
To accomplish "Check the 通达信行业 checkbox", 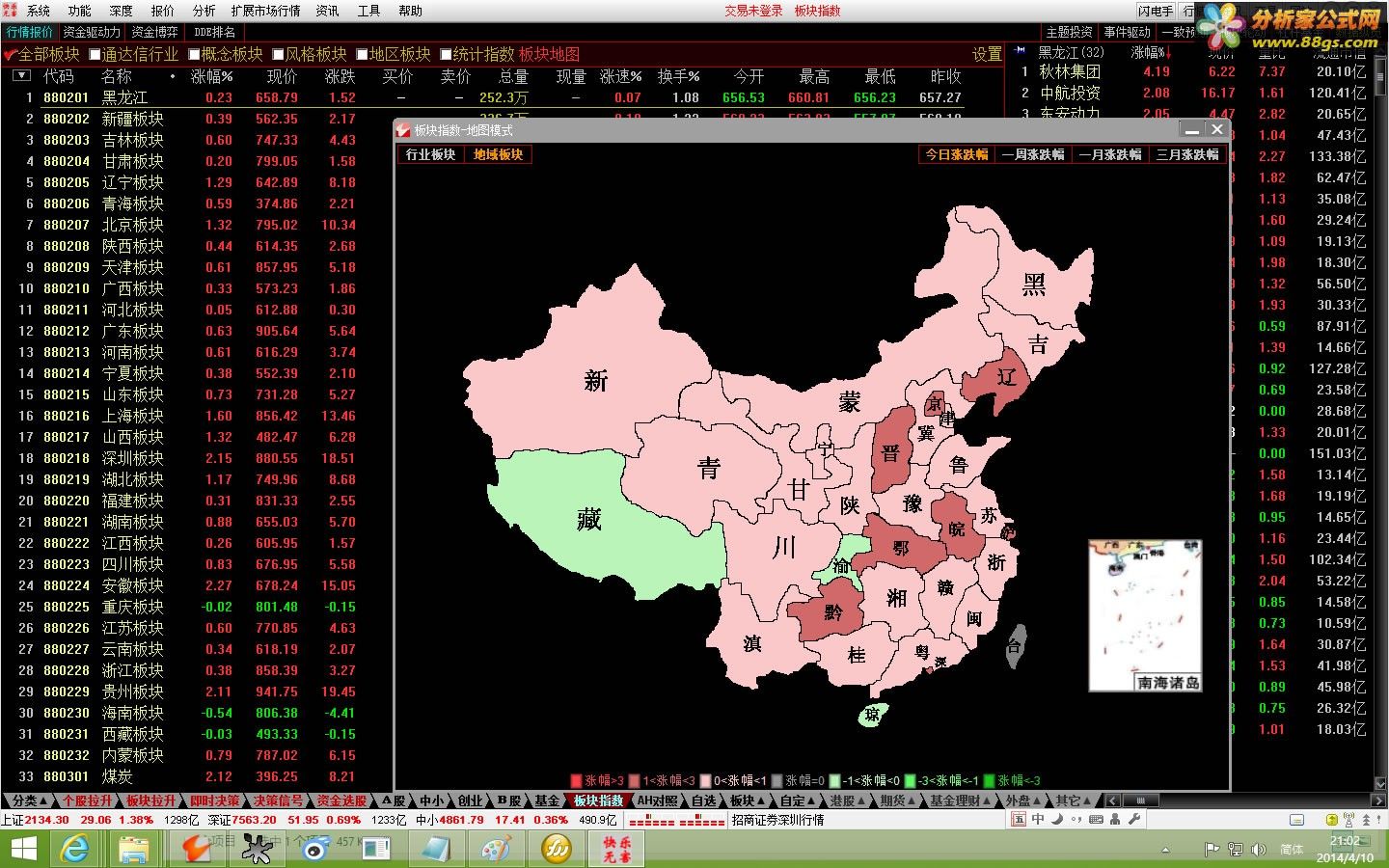I will coord(95,54).
